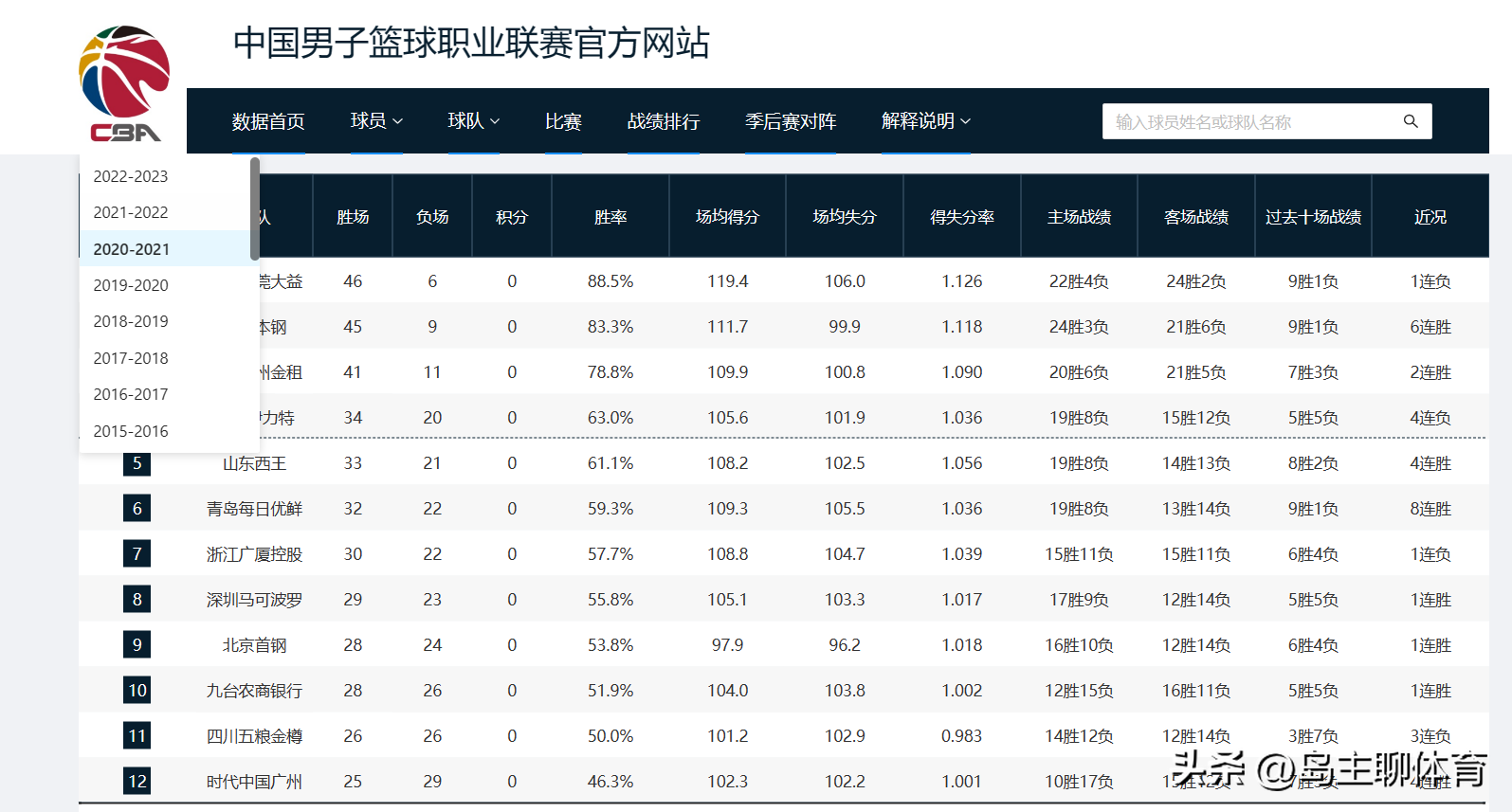Click the 场均得分 column header
Viewport: 1512px width, 812px height.
click(728, 217)
